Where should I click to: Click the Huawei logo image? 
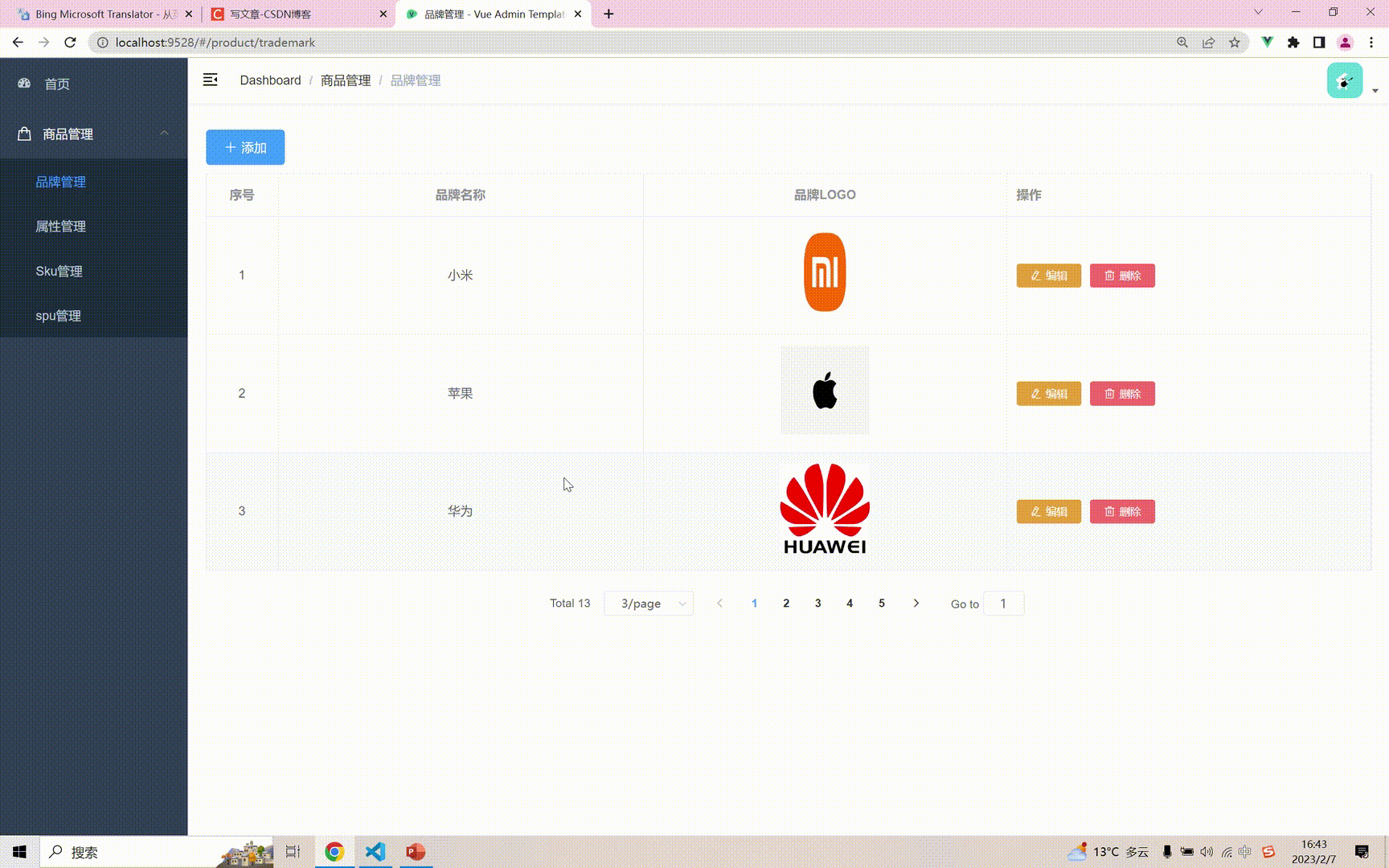(x=825, y=509)
